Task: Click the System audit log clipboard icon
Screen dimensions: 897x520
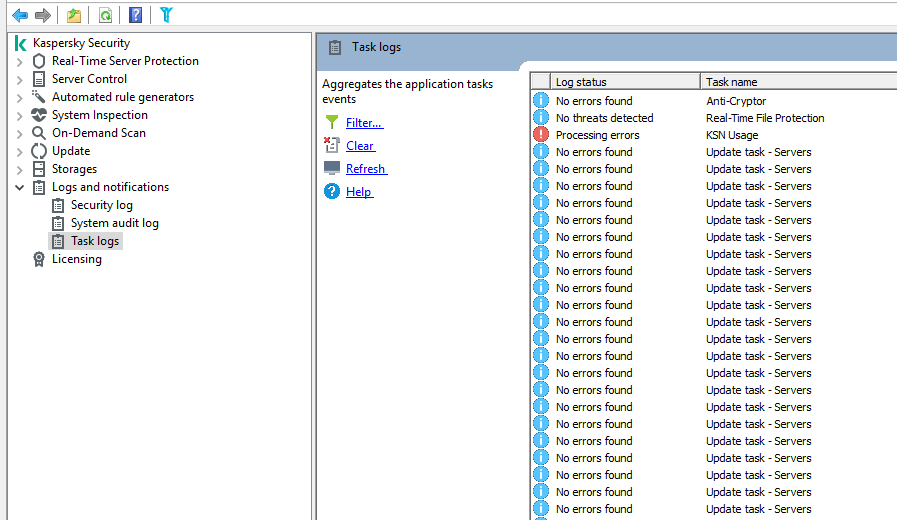Action: (x=58, y=223)
